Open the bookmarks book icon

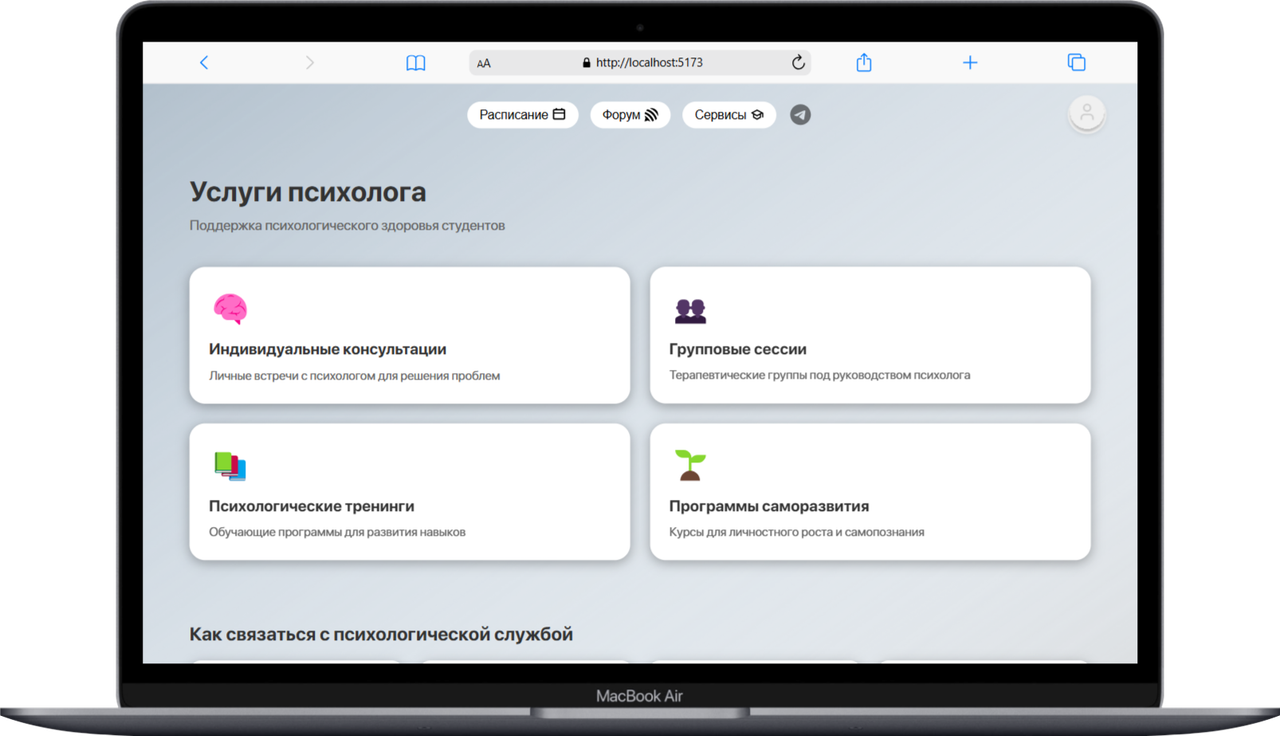(x=416, y=63)
